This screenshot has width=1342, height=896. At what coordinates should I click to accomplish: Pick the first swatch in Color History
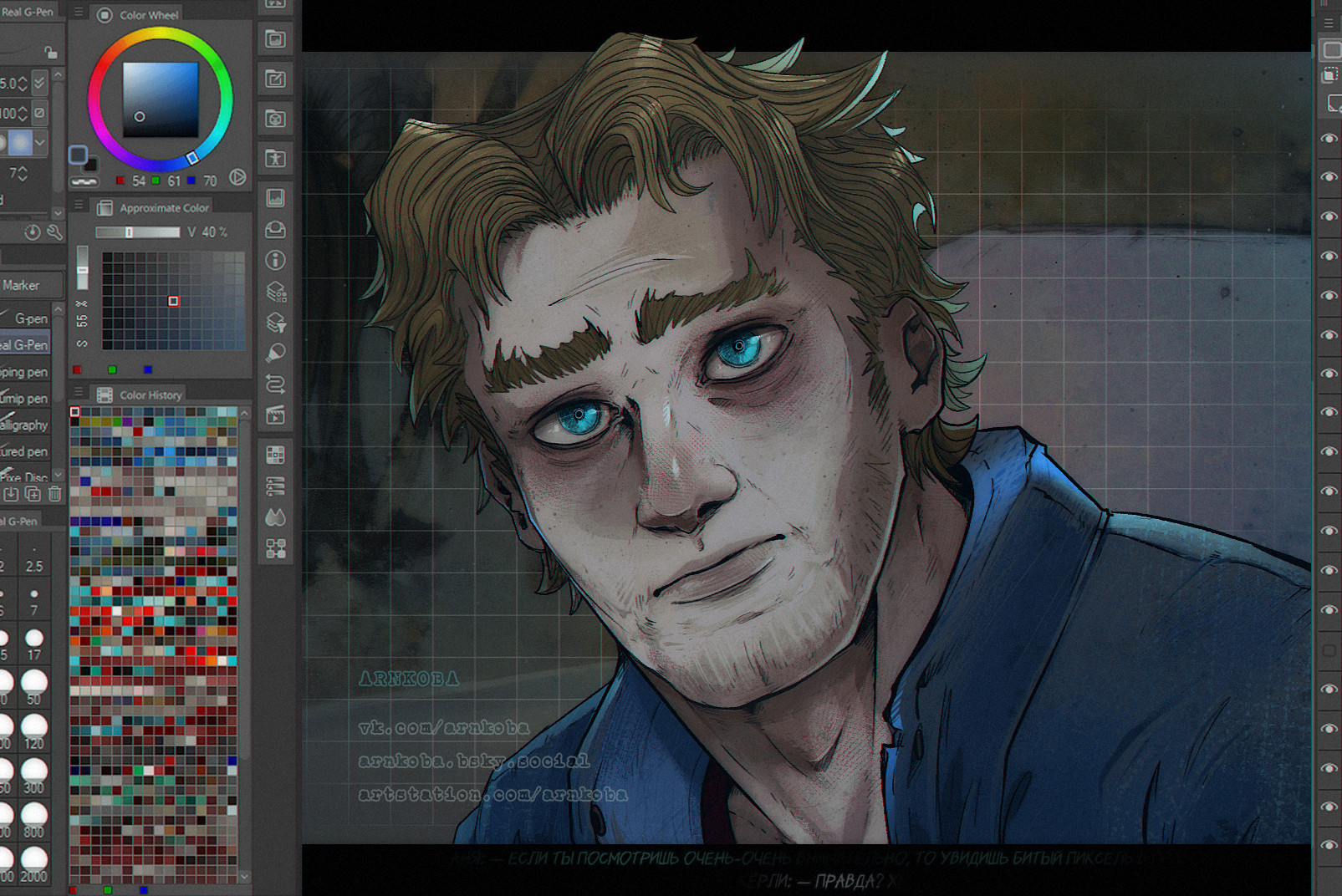(x=74, y=411)
